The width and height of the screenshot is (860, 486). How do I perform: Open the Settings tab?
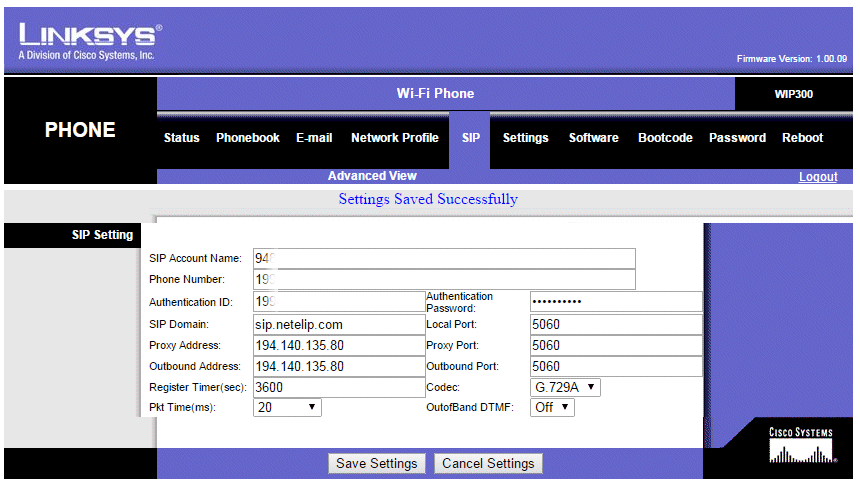click(x=525, y=138)
